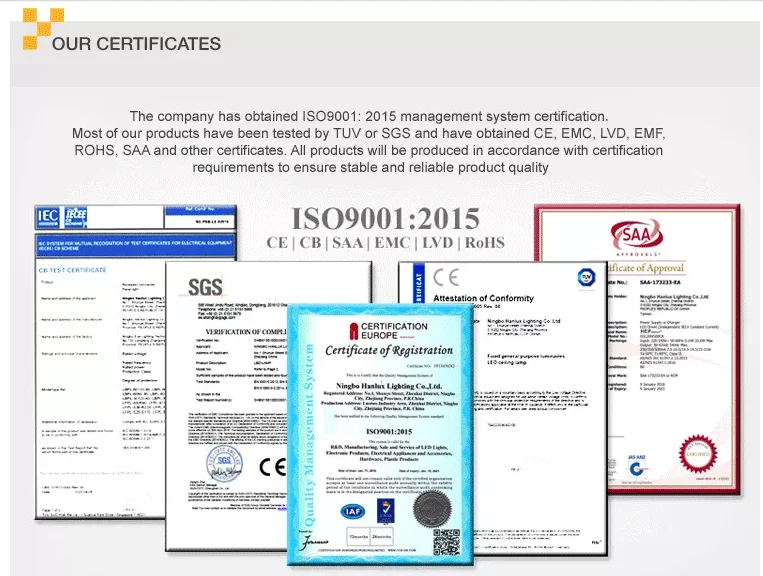Click the IECEE CB scheme logo
Image resolution: width=763 pixels, height=576 pixels.
tap(76, 217)
